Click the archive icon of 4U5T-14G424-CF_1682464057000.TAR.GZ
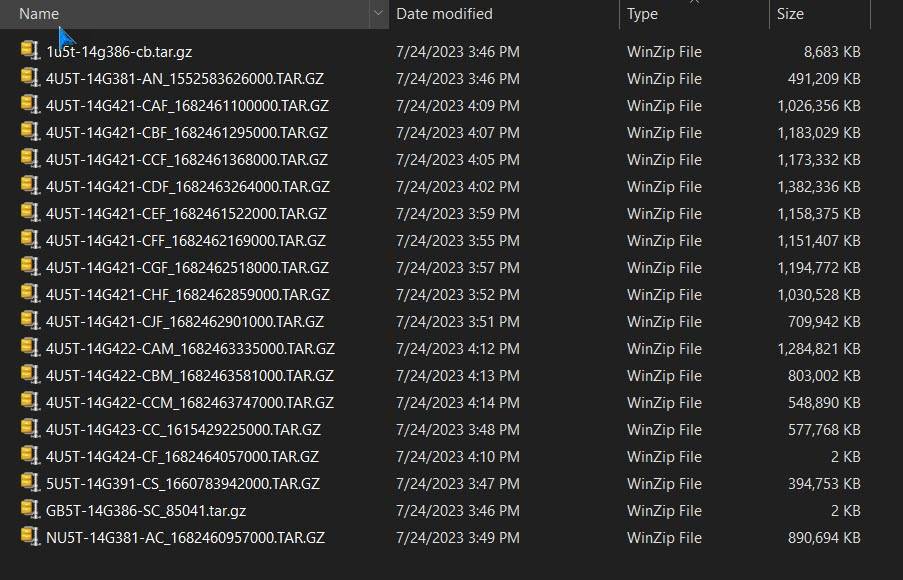The image size is (903, 580). point(30,455)
